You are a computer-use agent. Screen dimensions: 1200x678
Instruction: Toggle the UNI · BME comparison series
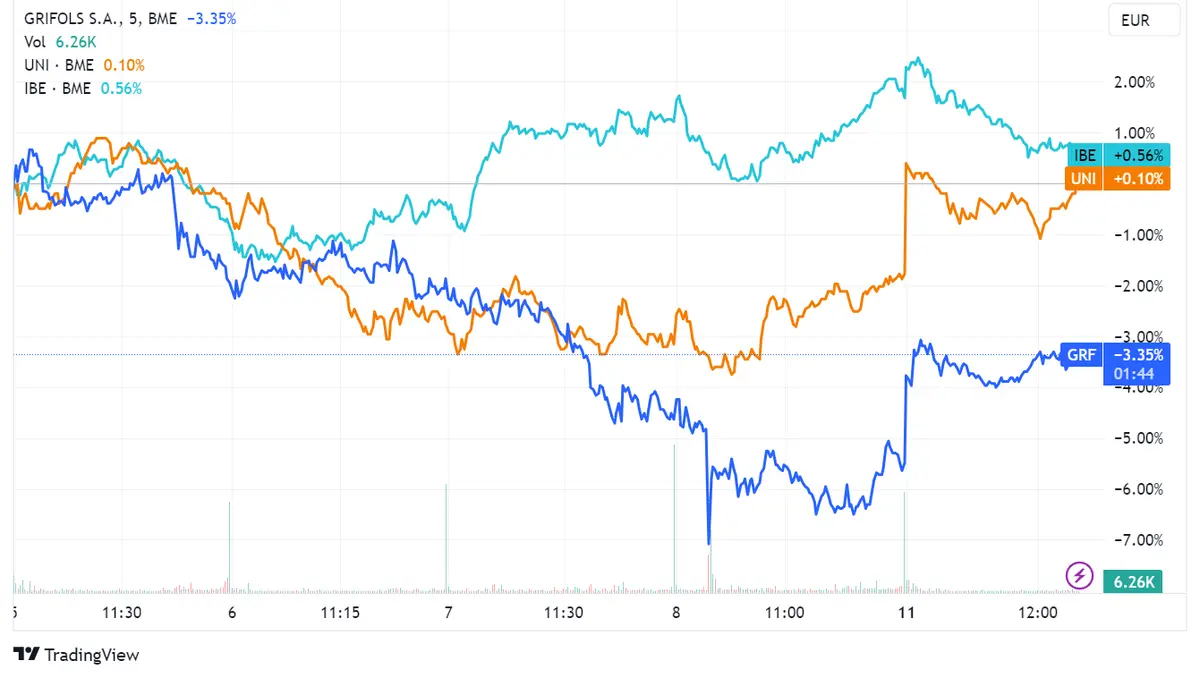point(56,65)
